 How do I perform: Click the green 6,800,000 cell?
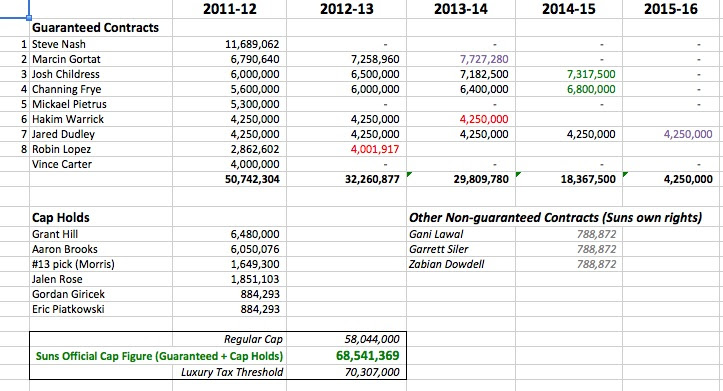tap(569, 89)
